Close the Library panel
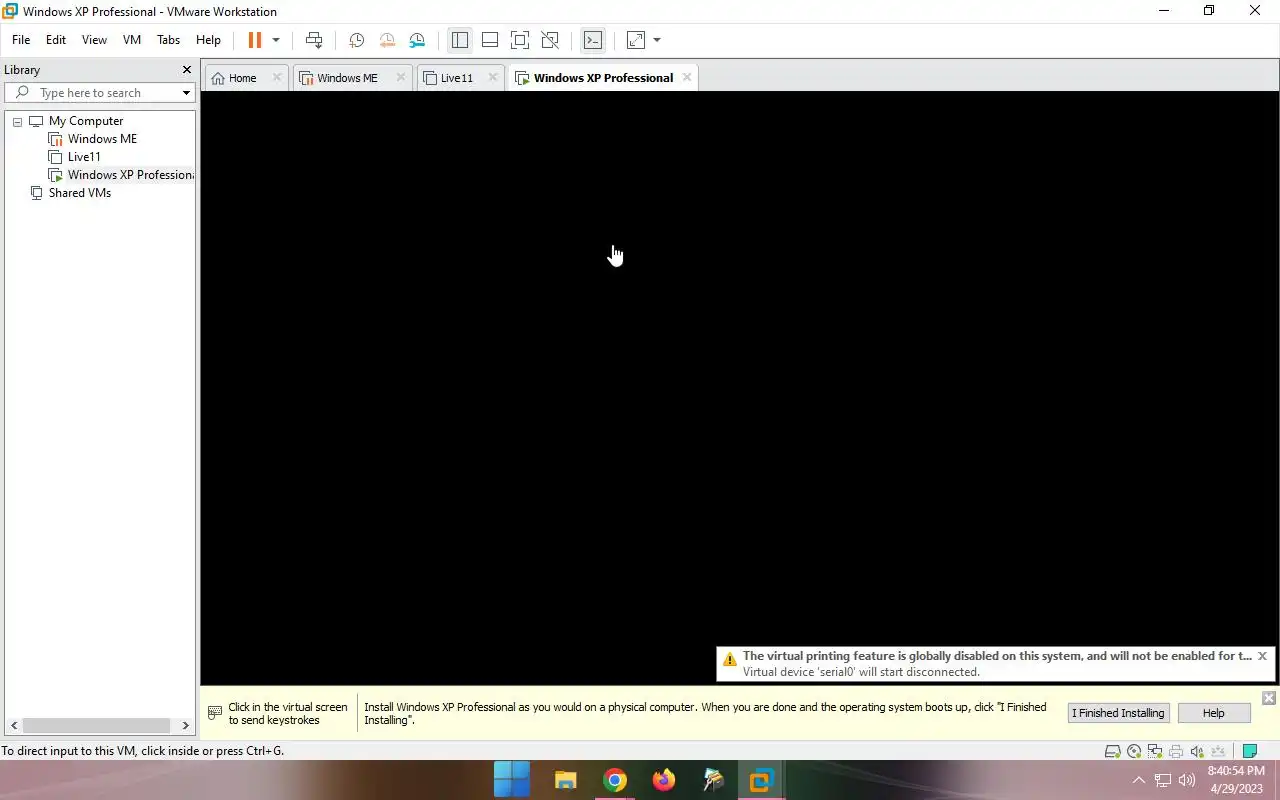Viewport: 1280px width, 800px height. tap(186, 70)
